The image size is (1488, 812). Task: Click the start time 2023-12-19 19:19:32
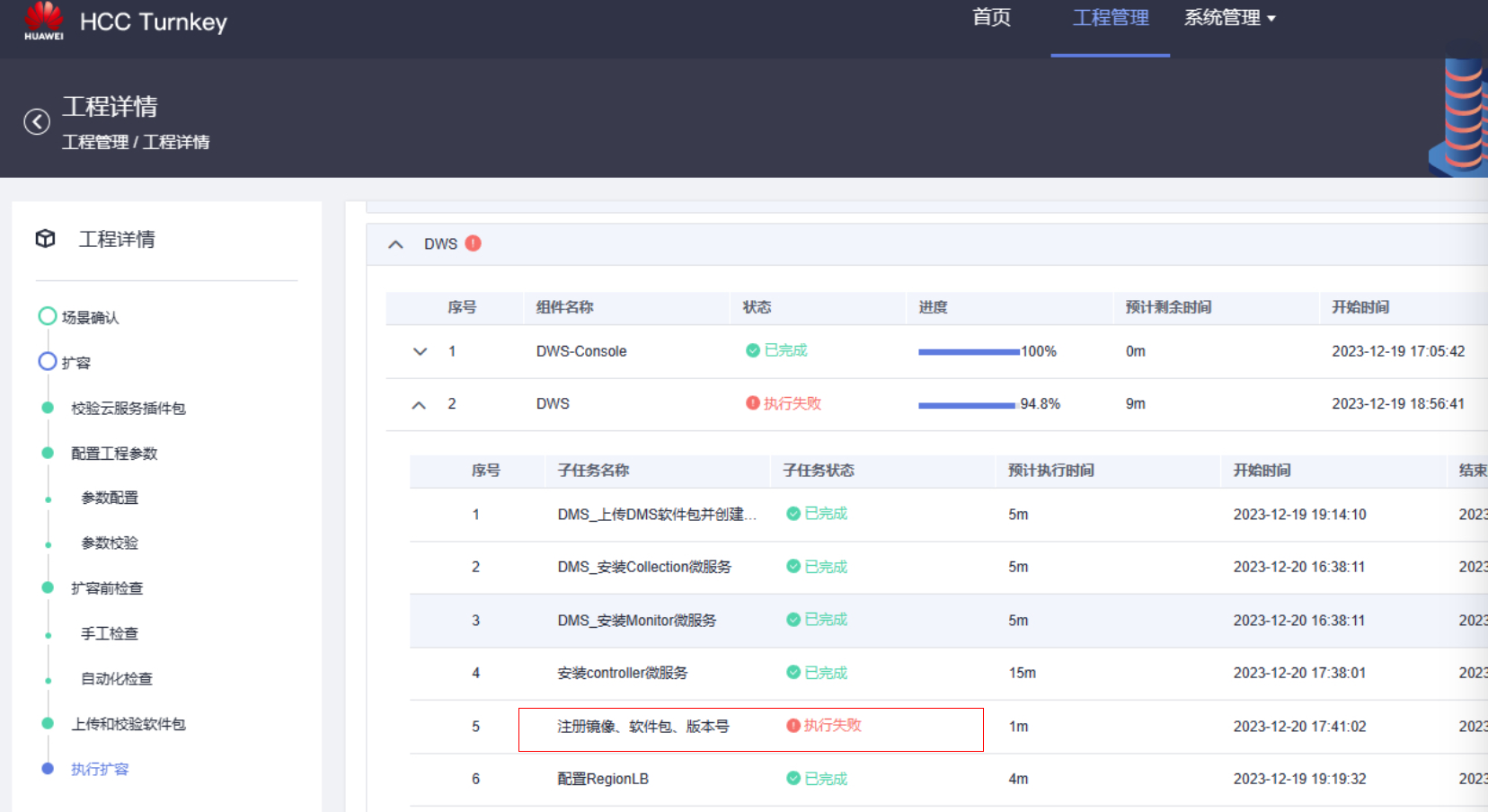click(x=1299, y=779)
